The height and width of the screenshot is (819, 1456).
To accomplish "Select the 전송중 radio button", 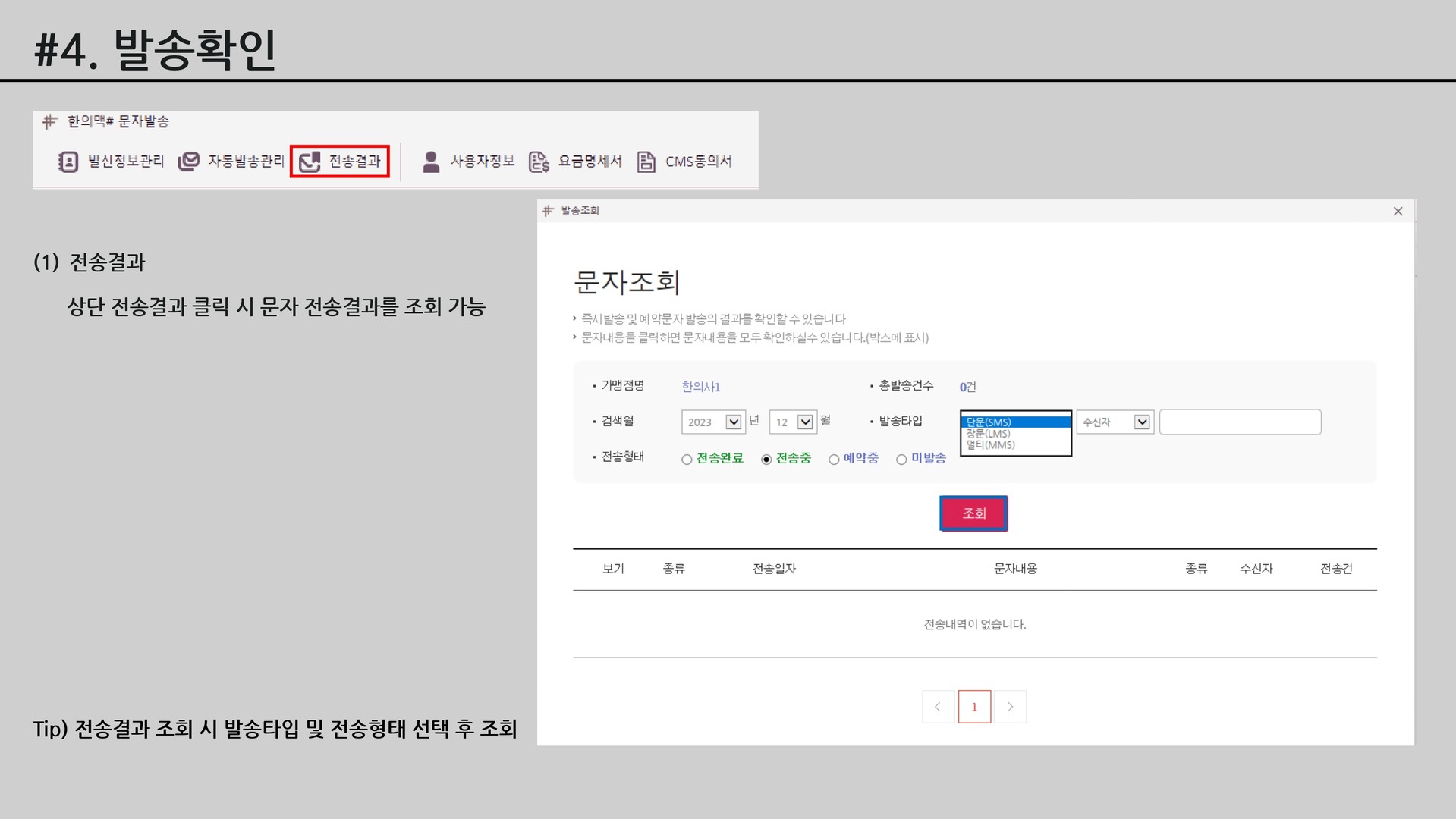I will 766,460.
